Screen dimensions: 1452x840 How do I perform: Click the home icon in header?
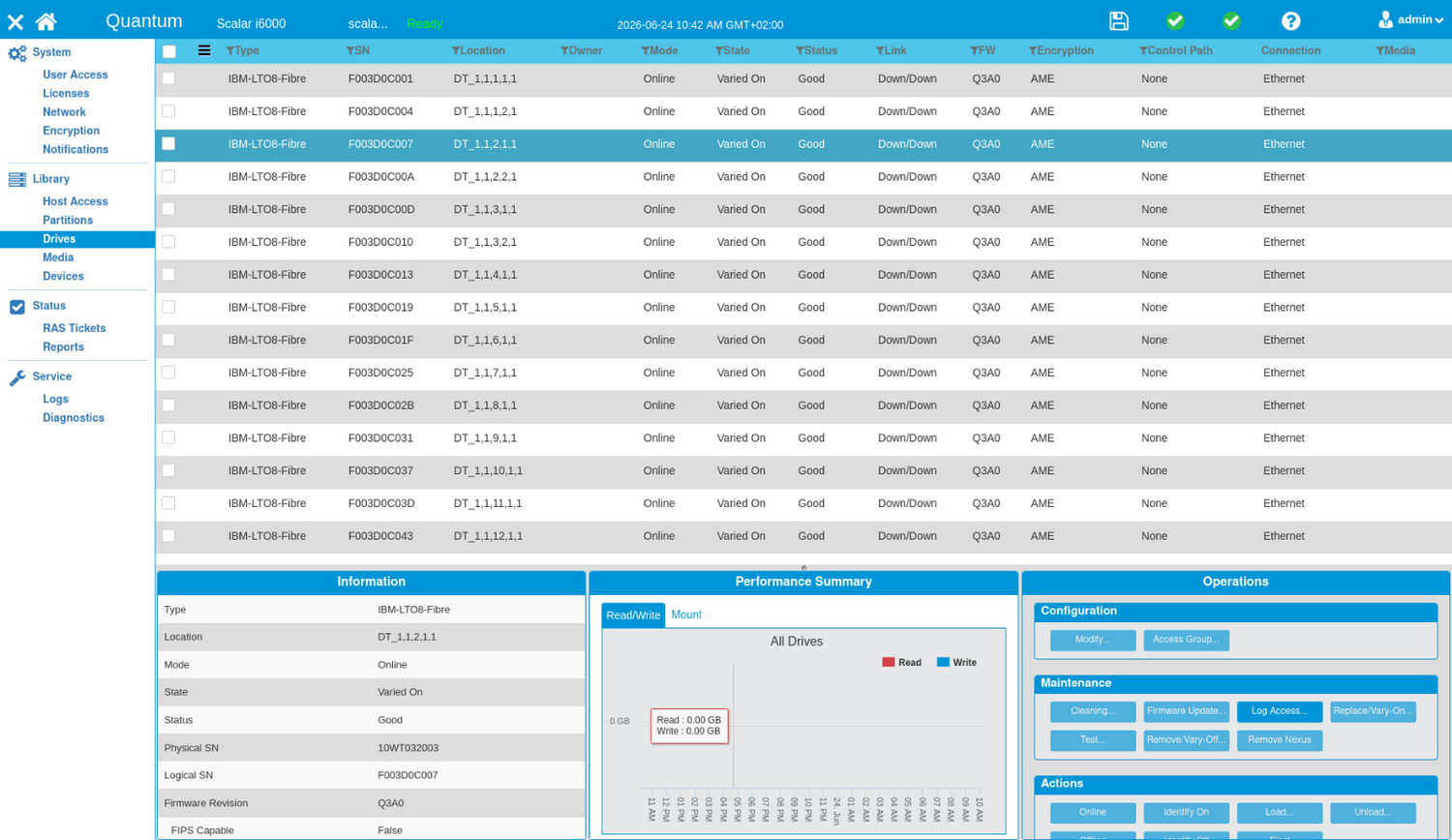pyautogui.click(x=45, y=21)
